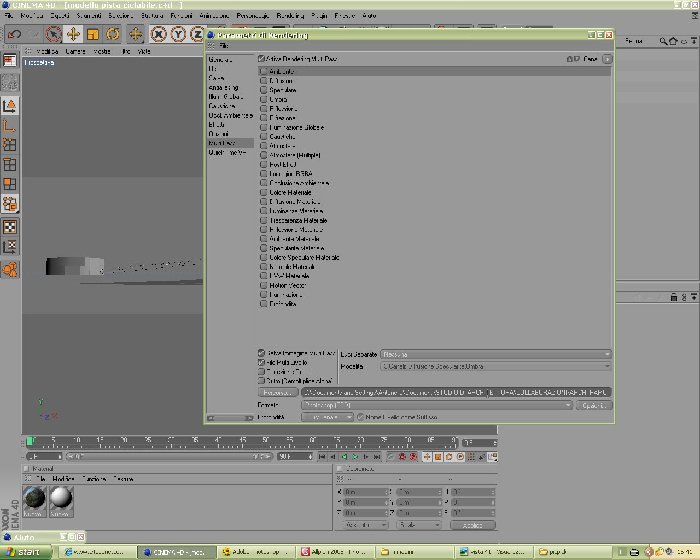Click the orange cross icon left of X

[x=136, y=34]
